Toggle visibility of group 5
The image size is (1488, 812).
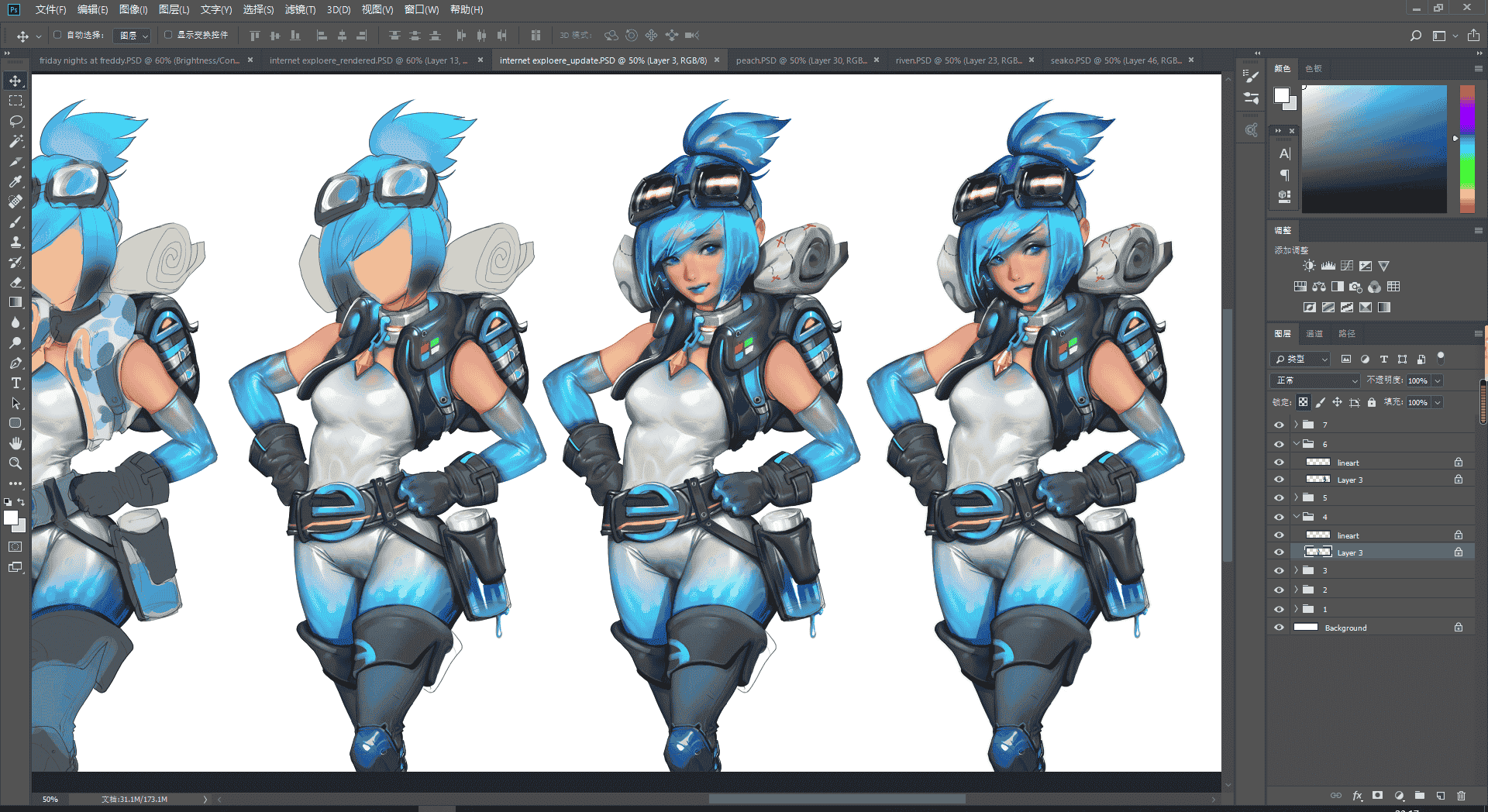click(x=1279, y=497)
